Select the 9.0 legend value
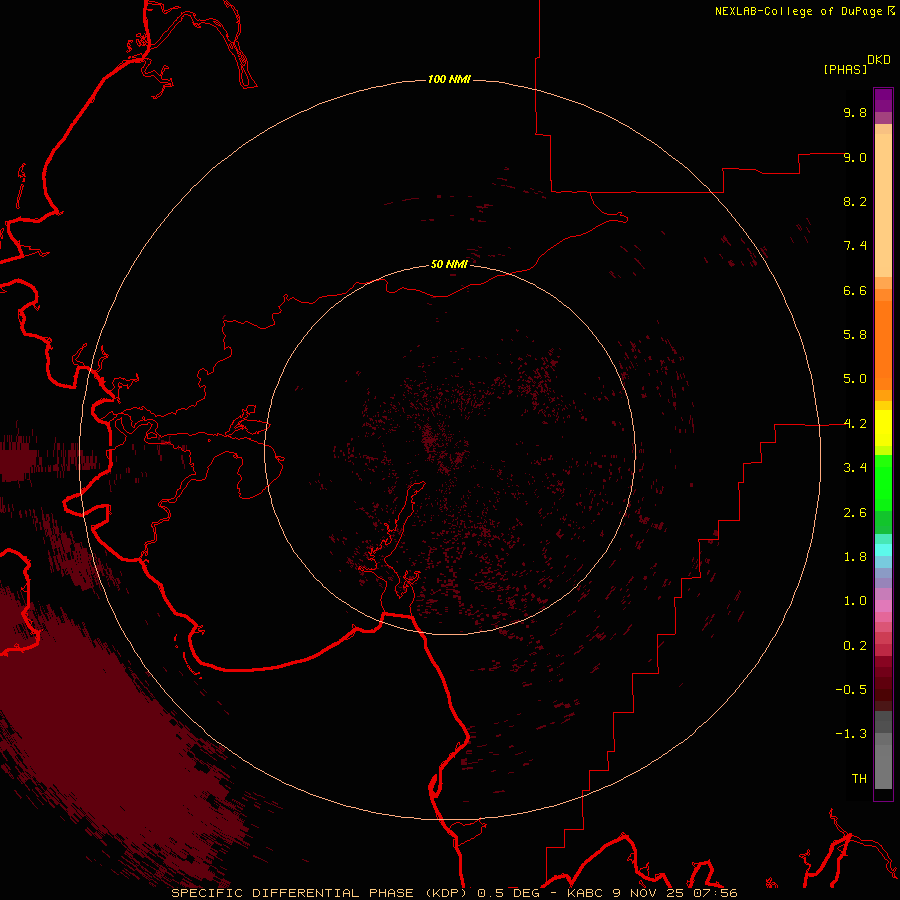This screenshot has height=900, width=900. coord(855,157)
